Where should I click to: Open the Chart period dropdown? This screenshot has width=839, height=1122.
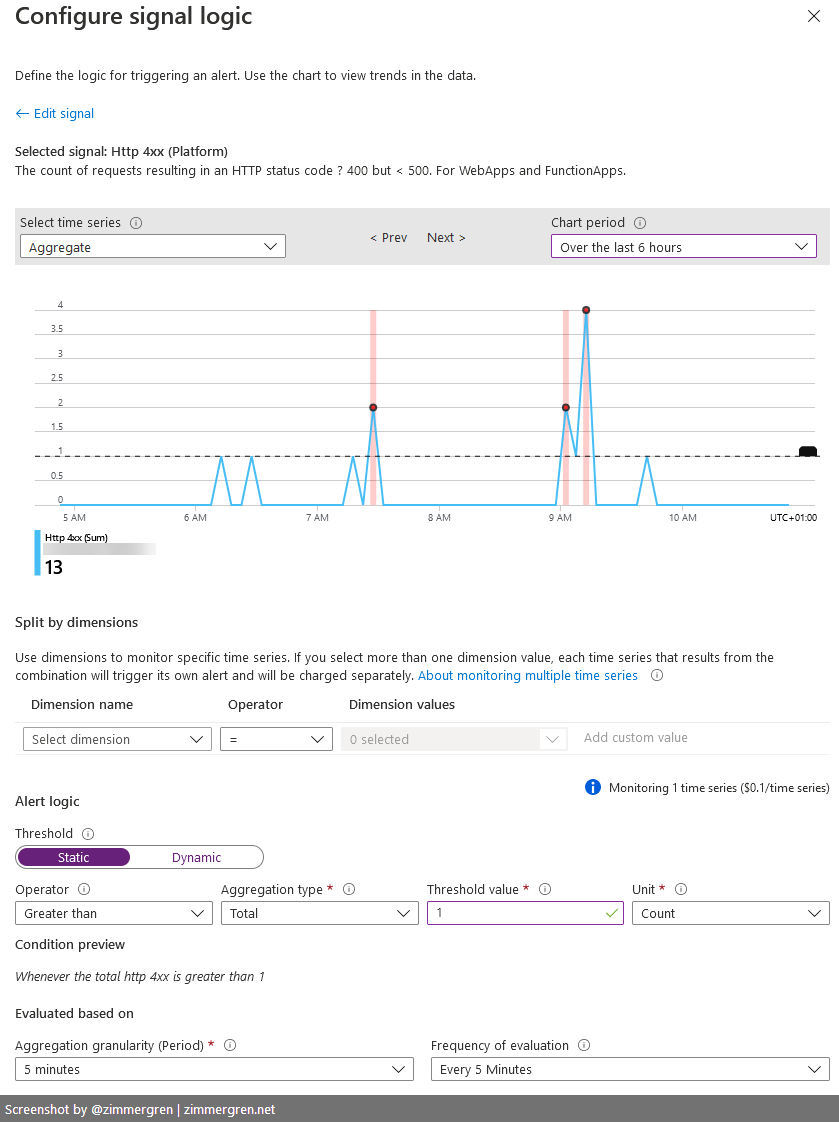click(x=683, y=245)
